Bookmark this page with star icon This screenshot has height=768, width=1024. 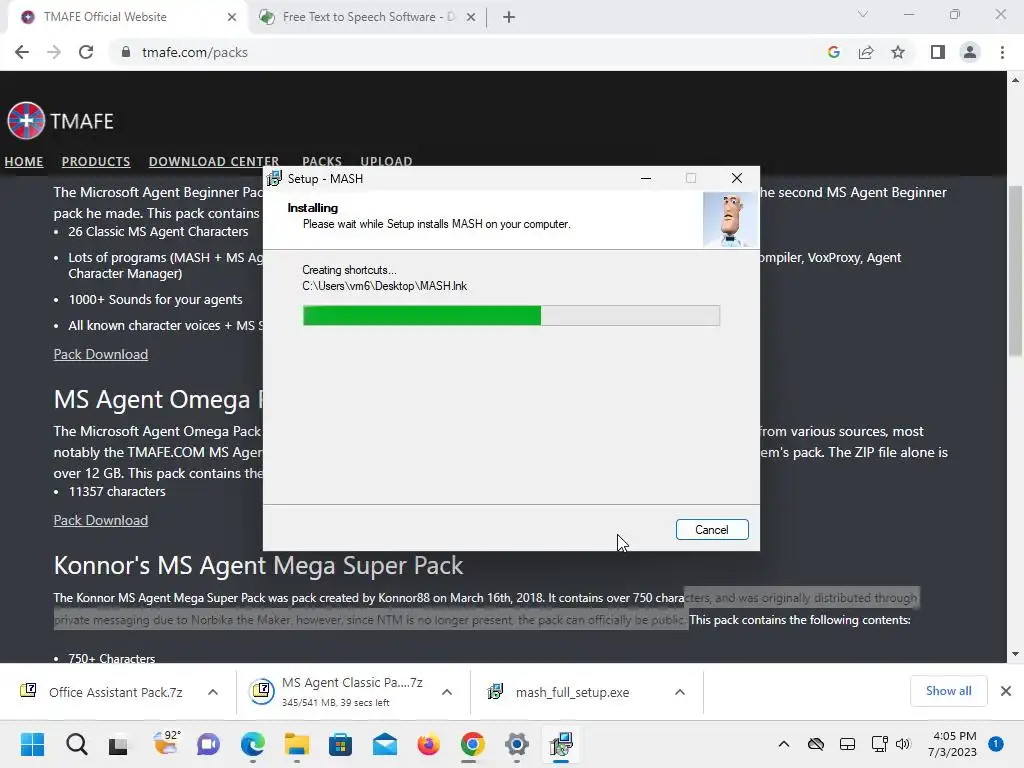tap(898, 52)
